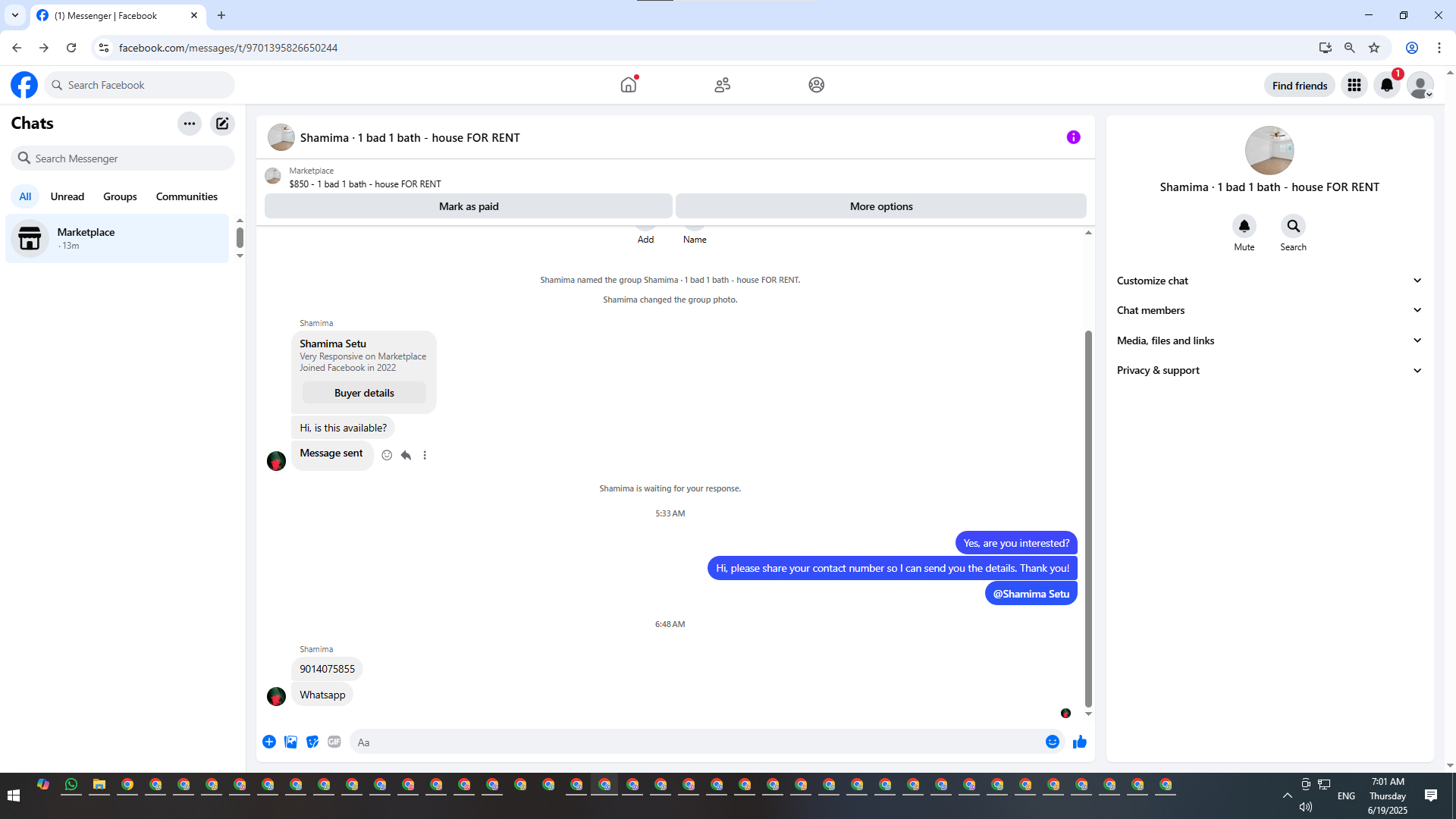Open a new browser tab
This screenshot has width=1456, height=819.
221,15
